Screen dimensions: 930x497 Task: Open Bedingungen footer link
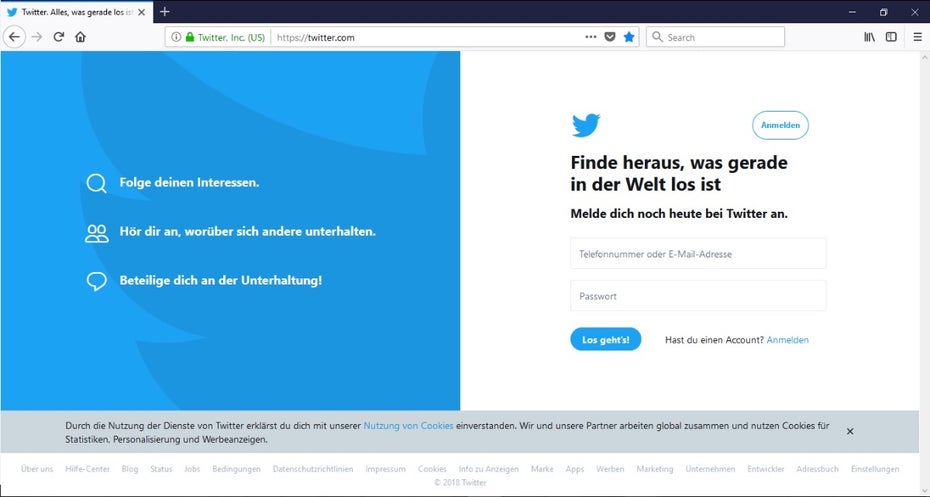pos(236,469)
